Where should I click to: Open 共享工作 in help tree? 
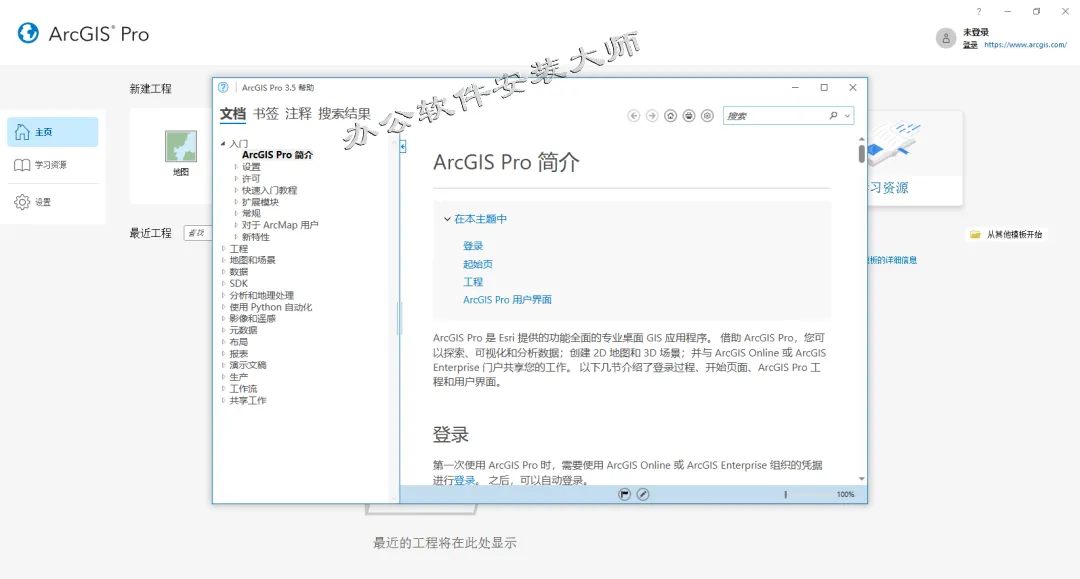[x=248, y=401]
